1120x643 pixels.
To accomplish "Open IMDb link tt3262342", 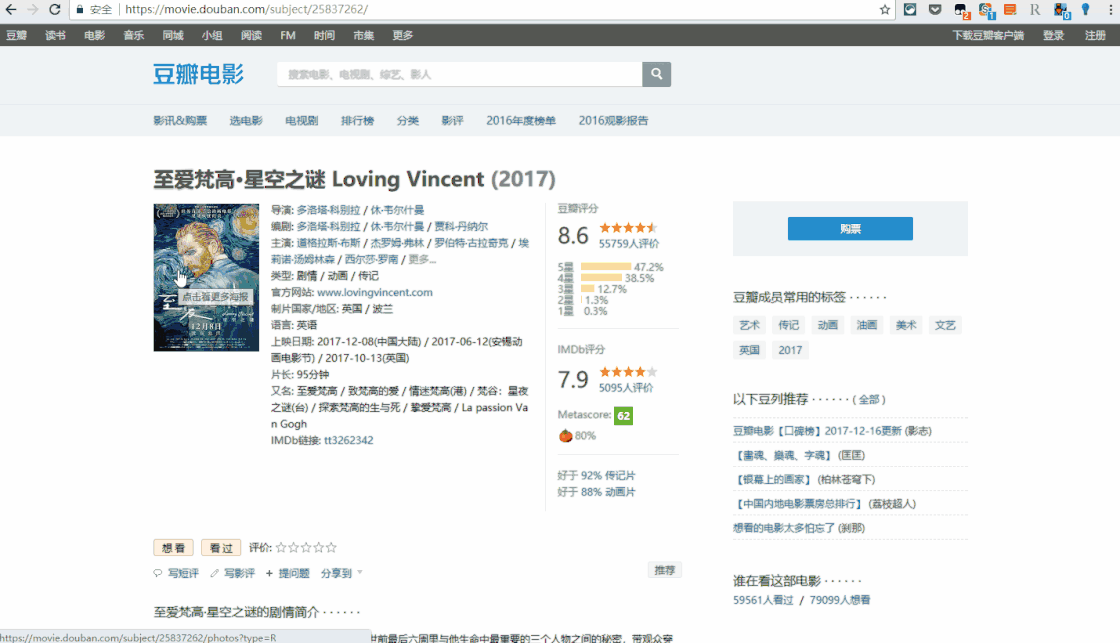I will [x=349, y=440].
